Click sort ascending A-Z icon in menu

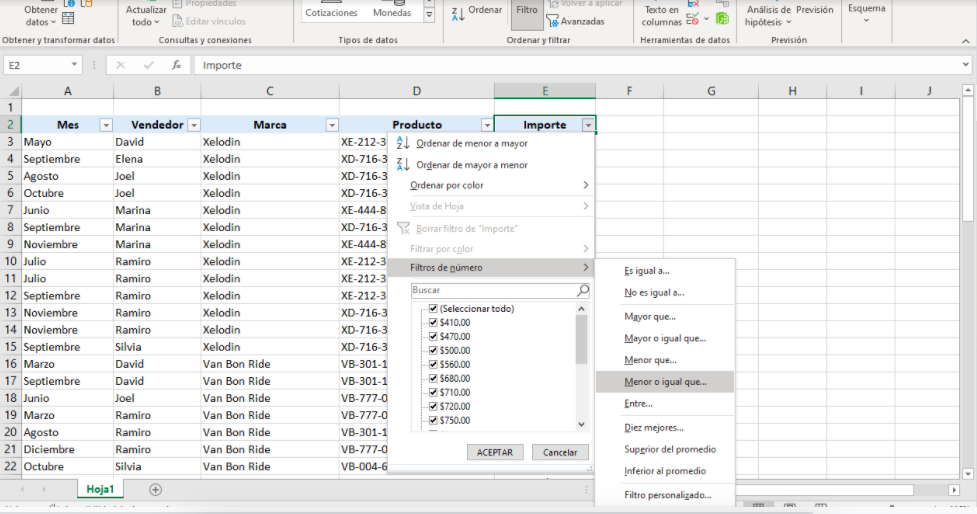pyautogui.click(x=403, y=143)
